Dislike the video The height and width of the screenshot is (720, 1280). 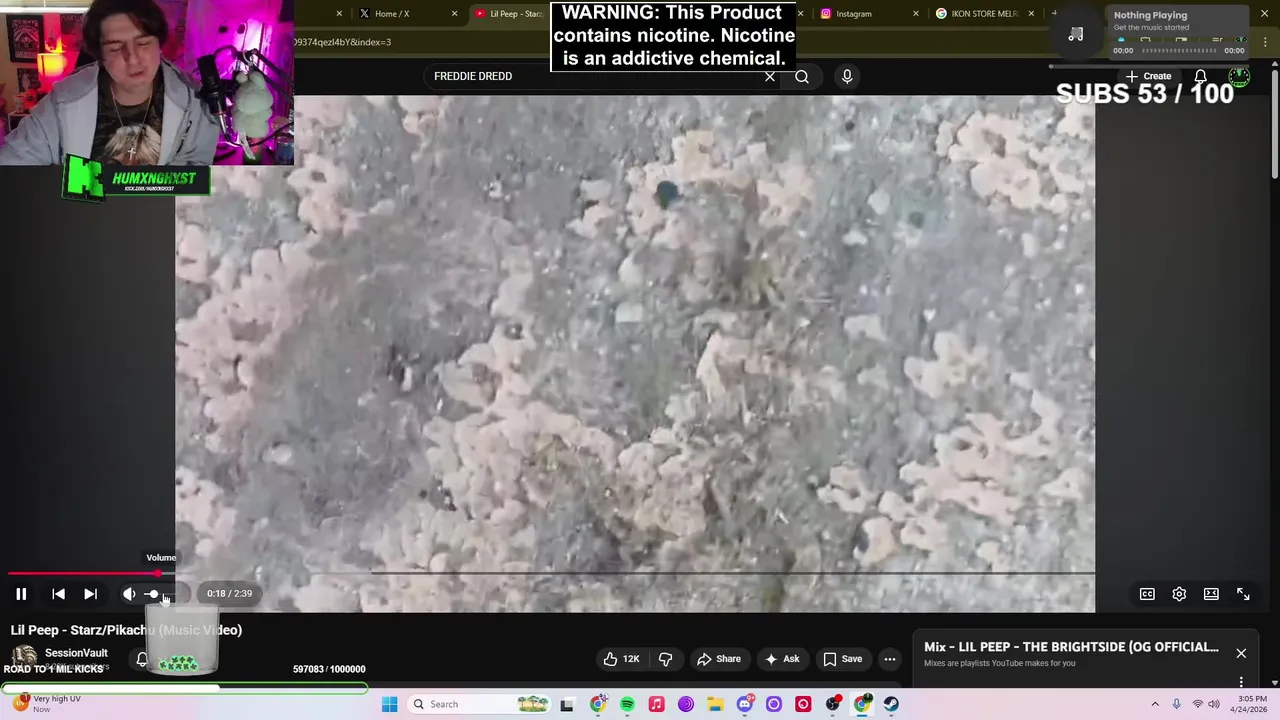665,659
